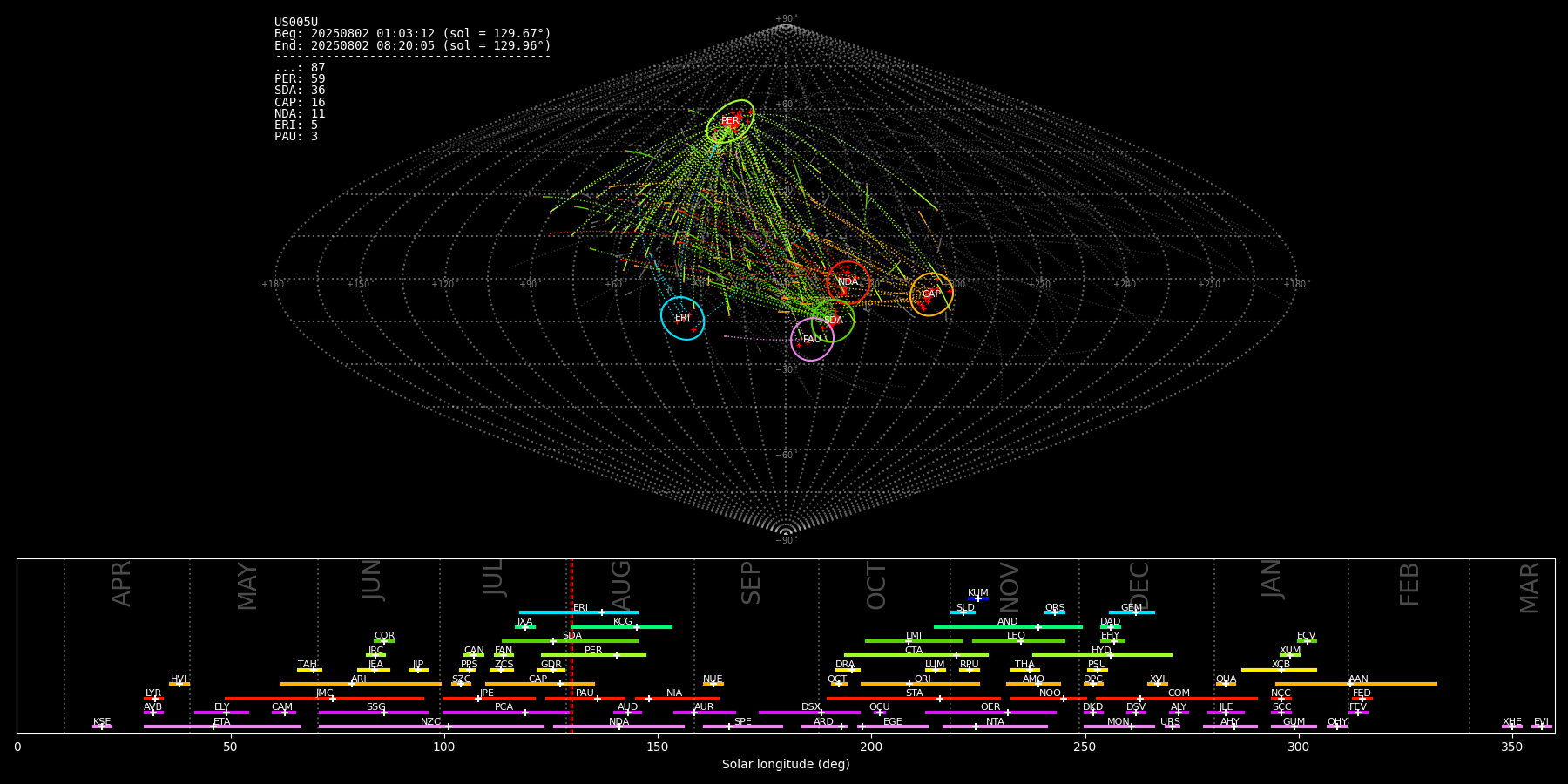Click the blue KUM timeline bar
1568x784 pixels.
click(978, 598)
